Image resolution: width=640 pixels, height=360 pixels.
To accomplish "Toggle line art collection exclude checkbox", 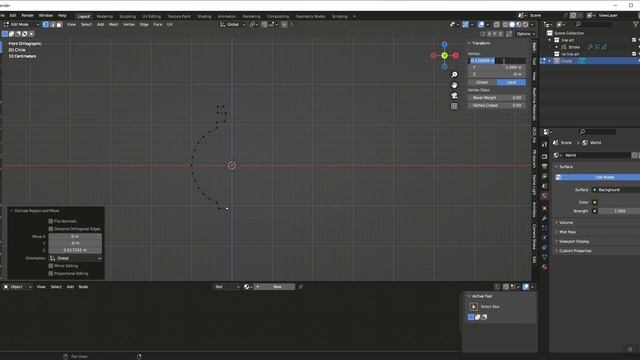I will click(634, 40).
